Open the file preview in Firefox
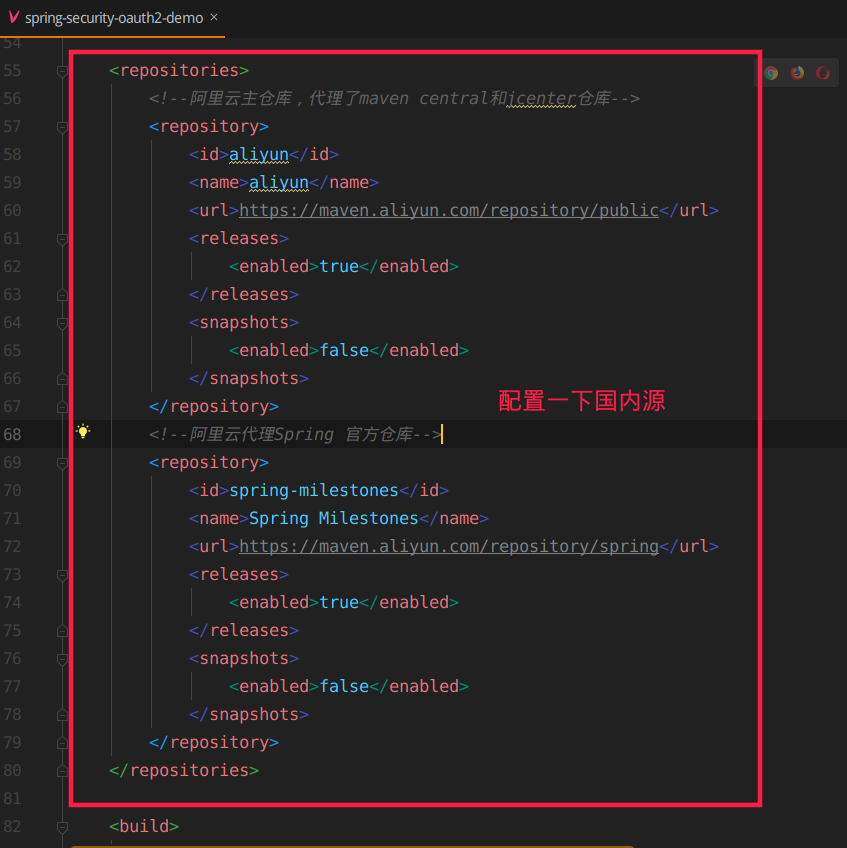This screenshot has height=848, width=847. pos(796,73)
